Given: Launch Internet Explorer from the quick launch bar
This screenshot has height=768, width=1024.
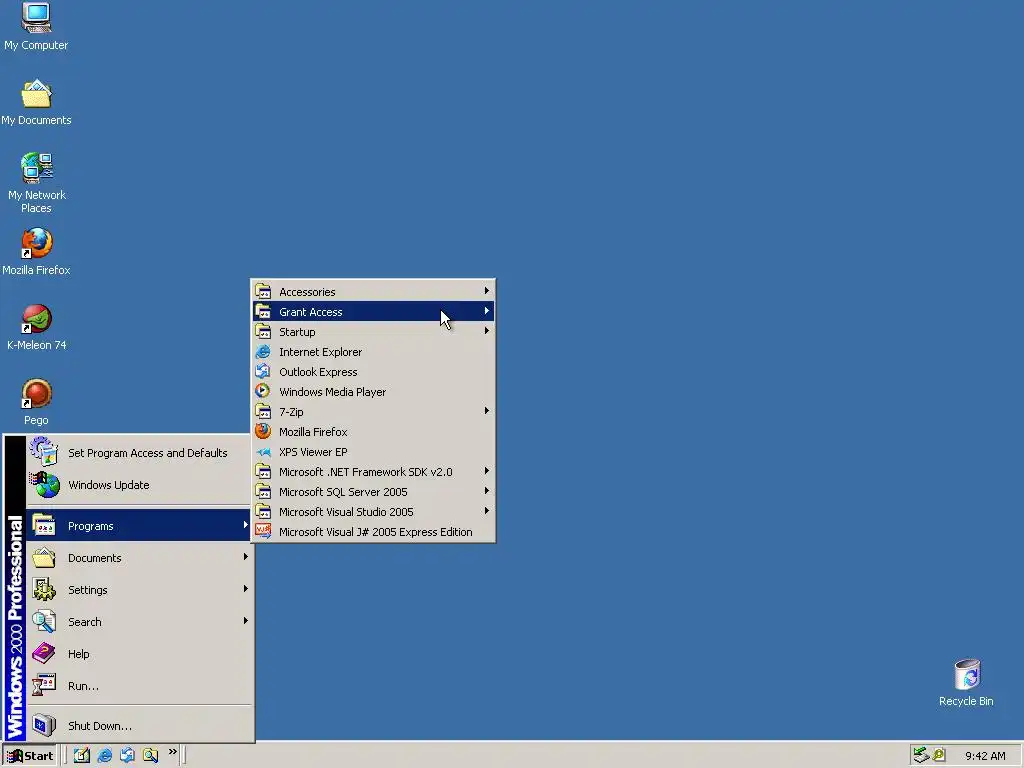Looking at the screenshot, I should tap(104, 755).
